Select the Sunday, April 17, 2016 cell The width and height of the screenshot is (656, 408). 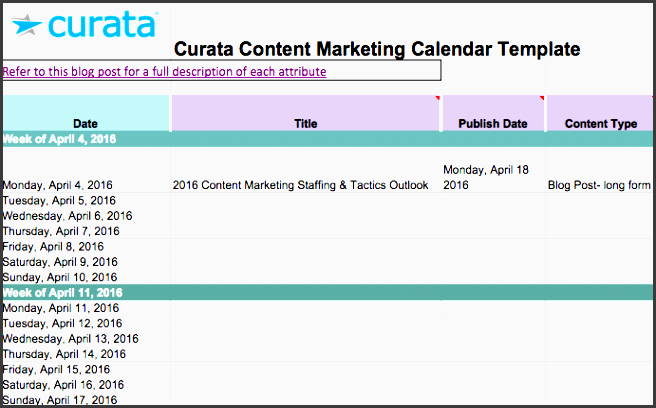pyautogui.click(x=59, y=400)
